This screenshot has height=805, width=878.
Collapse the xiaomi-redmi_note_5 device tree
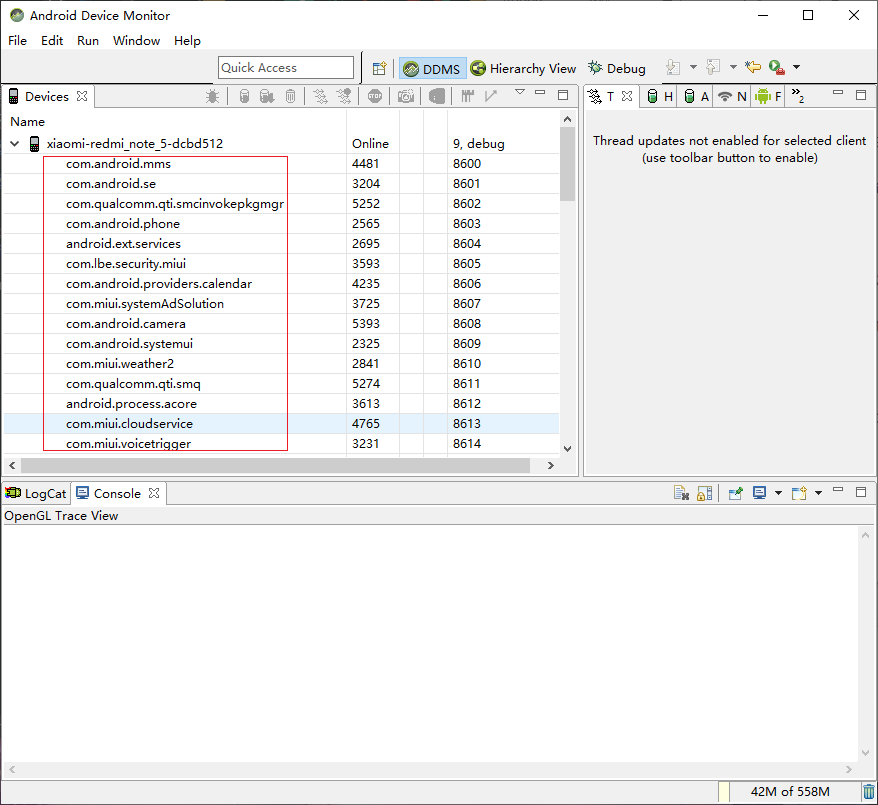click(x=14, y=143)
